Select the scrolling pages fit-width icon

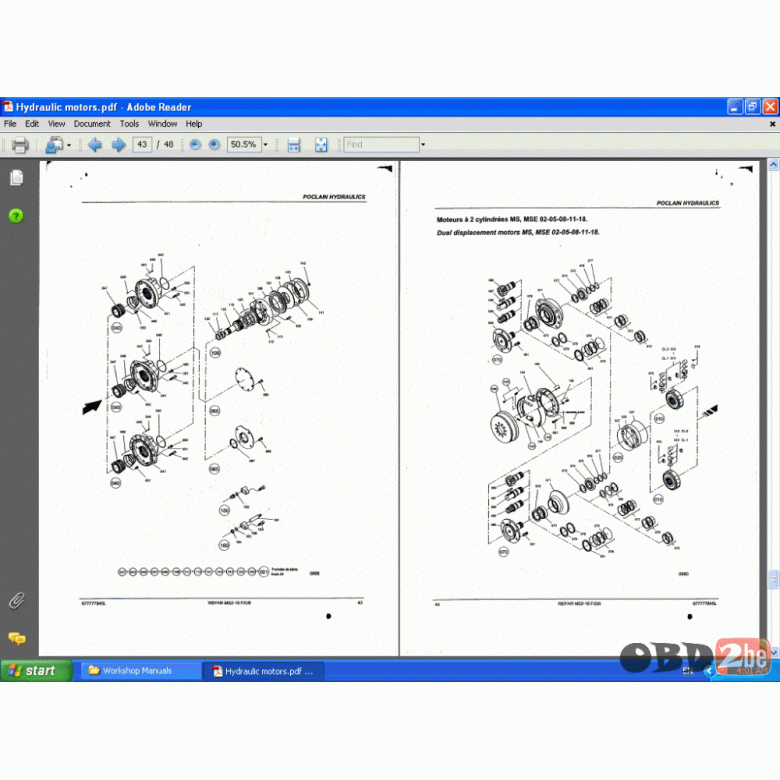click(294, 145)
